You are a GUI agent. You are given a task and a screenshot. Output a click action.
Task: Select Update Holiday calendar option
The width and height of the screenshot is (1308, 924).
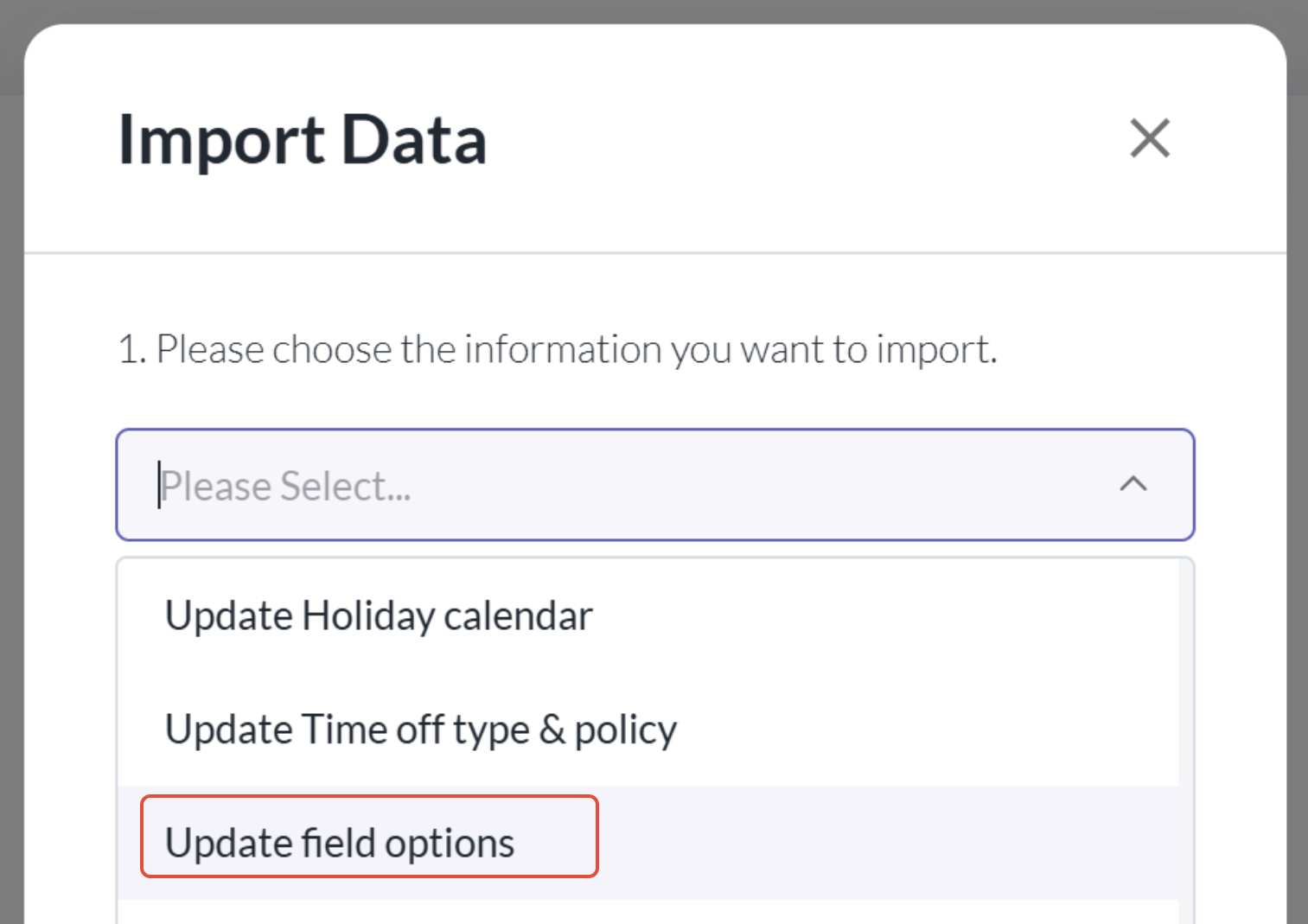379,616
